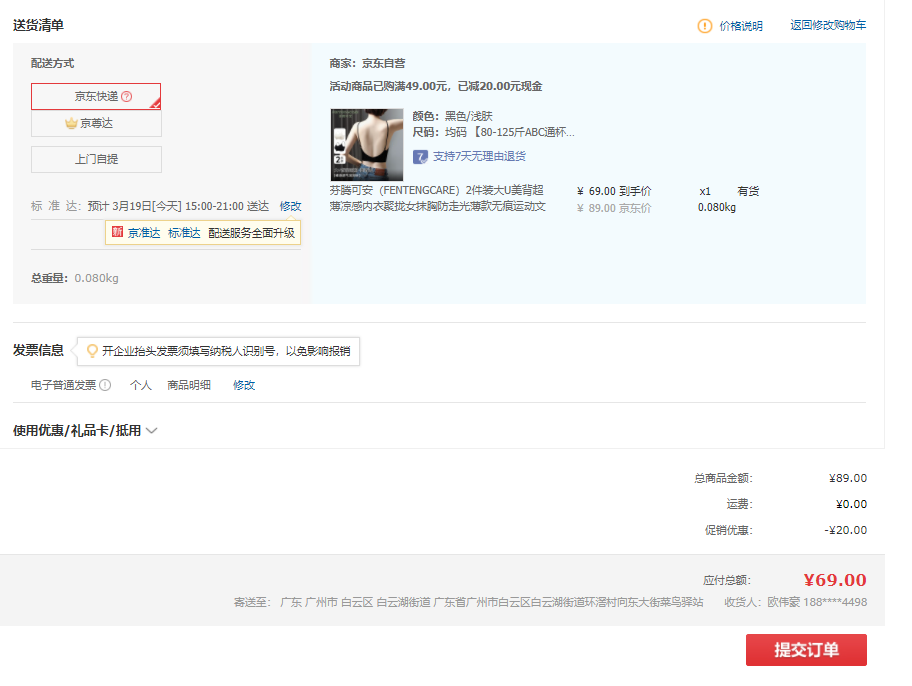The image size is (912, 686).
Task: Click the red 新 badge beside 京准达
Action: tap(118, 233)
